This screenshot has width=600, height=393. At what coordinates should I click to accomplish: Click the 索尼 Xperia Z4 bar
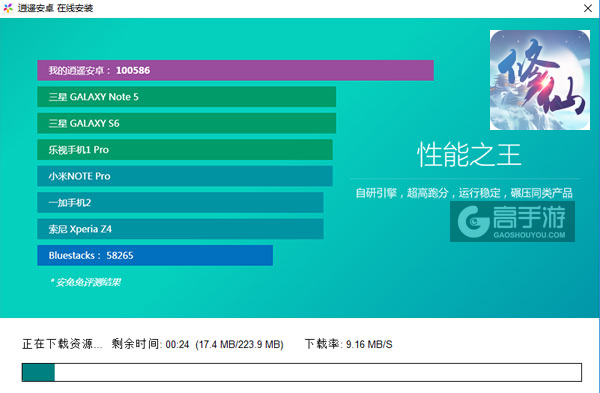pos(180,229)
